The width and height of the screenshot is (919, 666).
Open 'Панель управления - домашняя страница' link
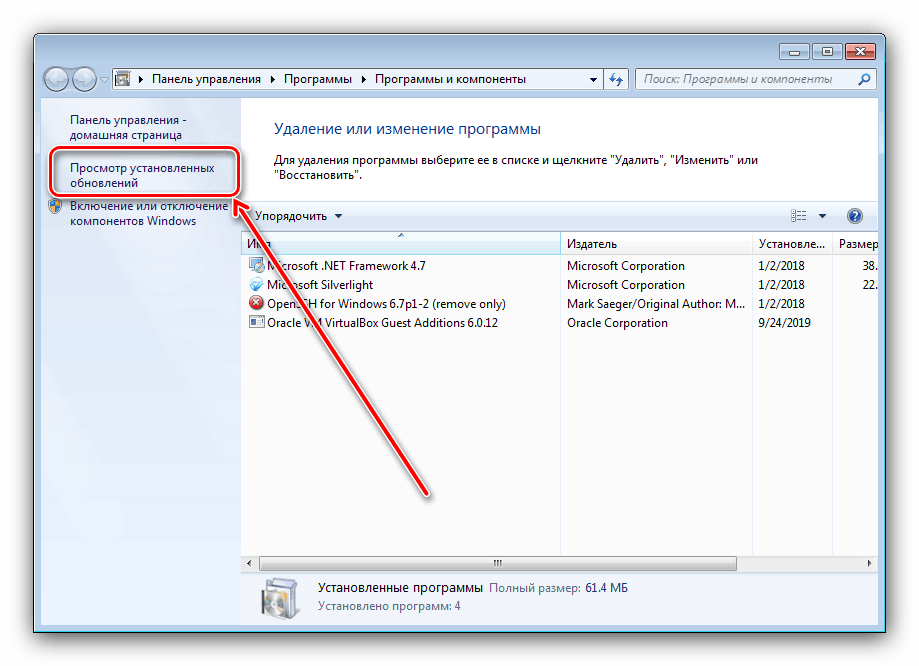(x=128, y=127)
